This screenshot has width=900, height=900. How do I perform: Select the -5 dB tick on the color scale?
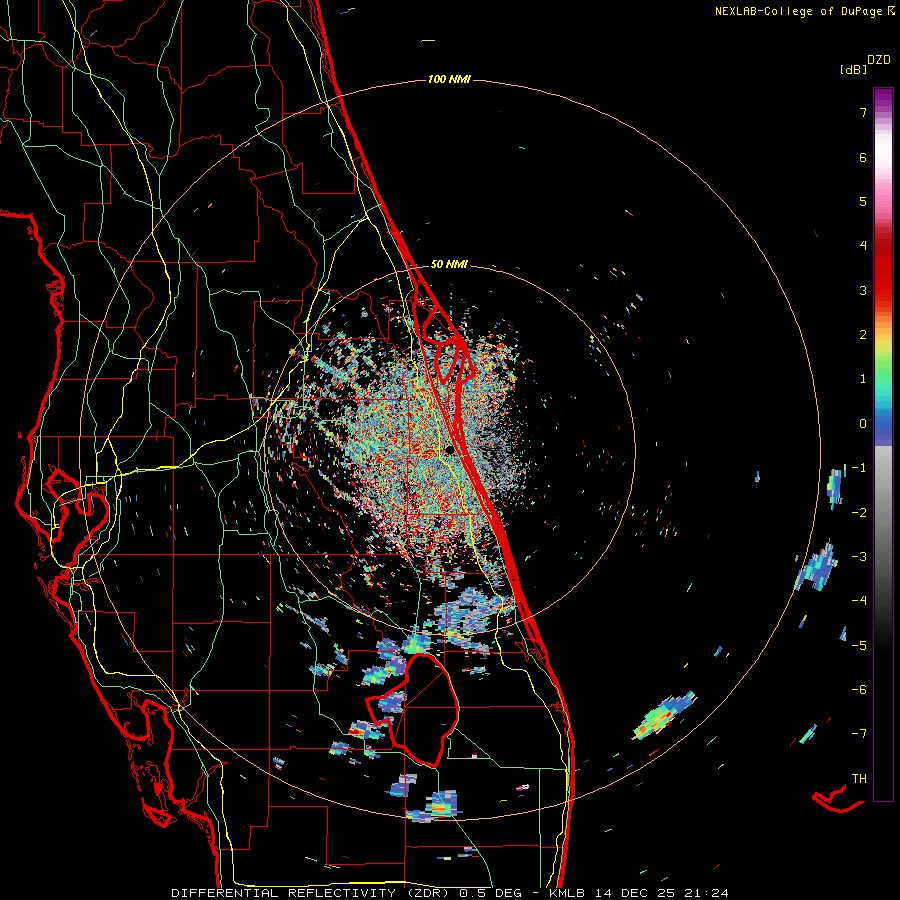pos(859,645)
